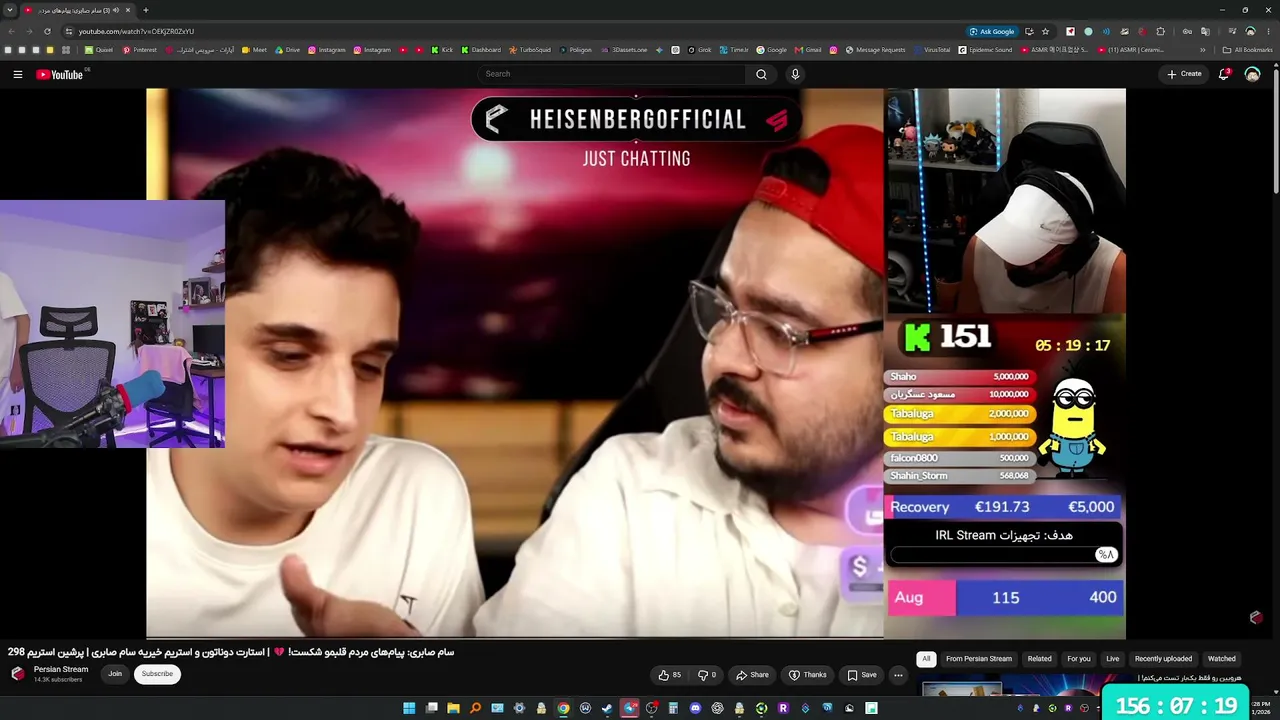Open the Create menu on YouTube
Viewport: 1280px width, 720px height.
click(x=1184, y=74)
